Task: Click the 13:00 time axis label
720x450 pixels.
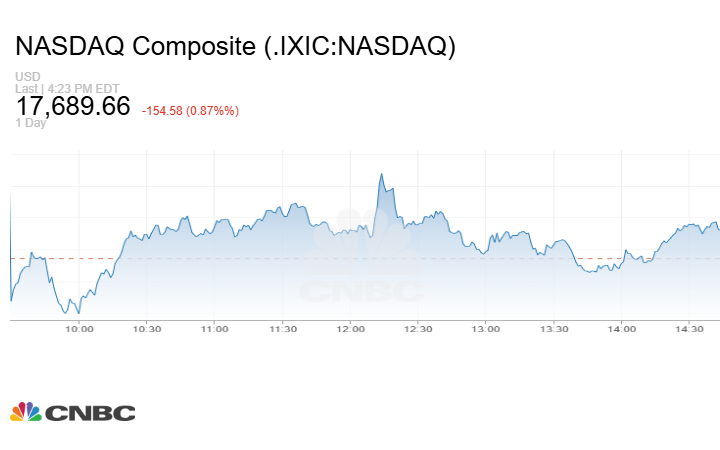Action: (486, 329)
